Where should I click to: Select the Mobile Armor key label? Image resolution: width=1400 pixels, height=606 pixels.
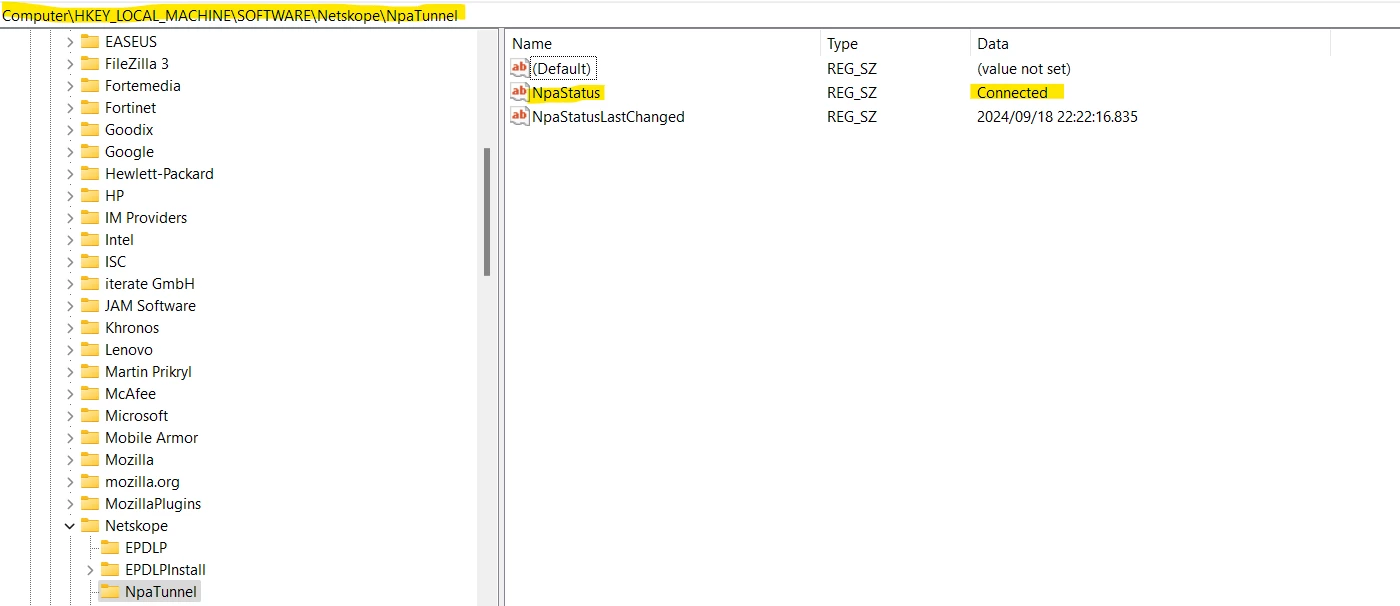pyautogui.click(x=151, y=438)
